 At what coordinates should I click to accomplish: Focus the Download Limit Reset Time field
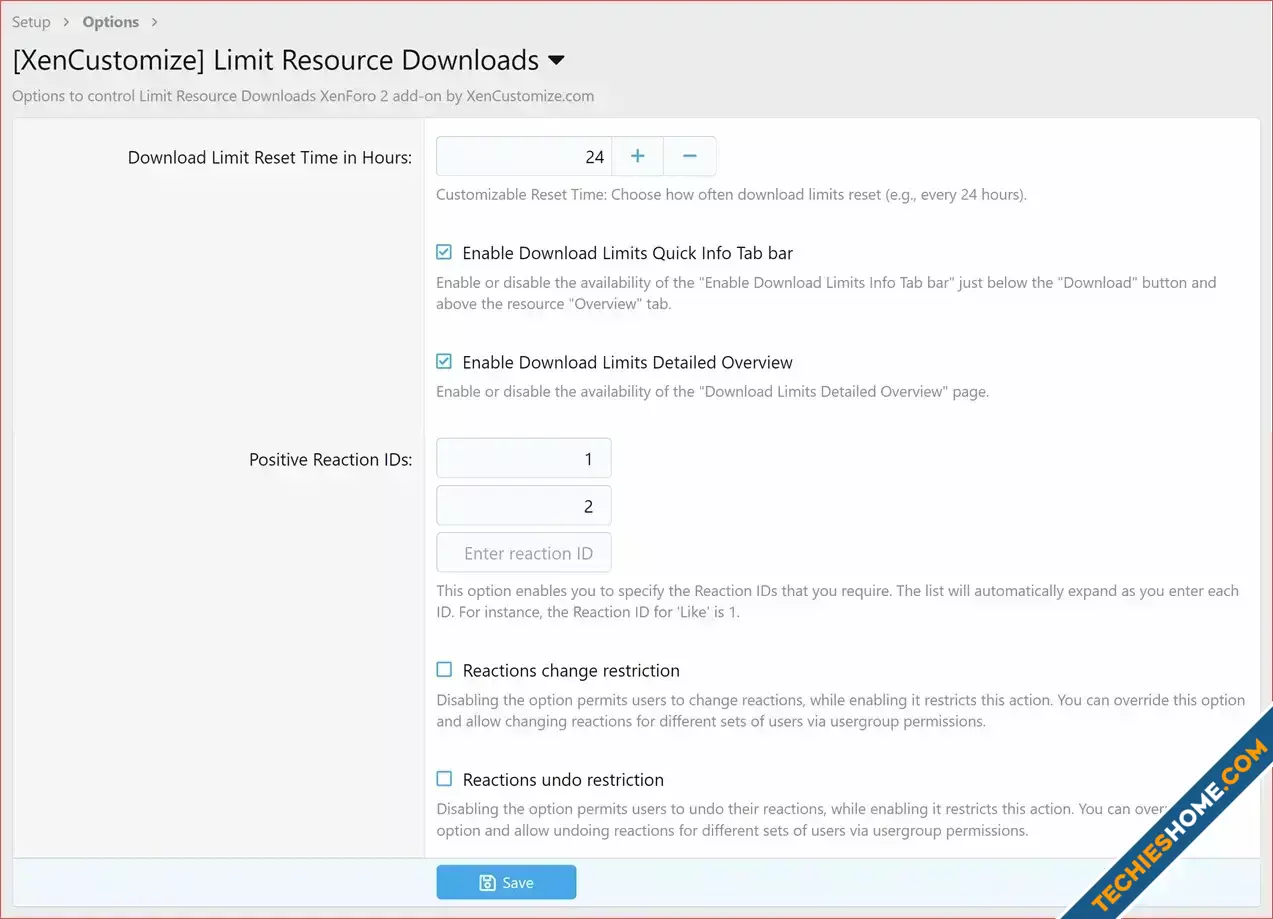(x=524, y=157)
